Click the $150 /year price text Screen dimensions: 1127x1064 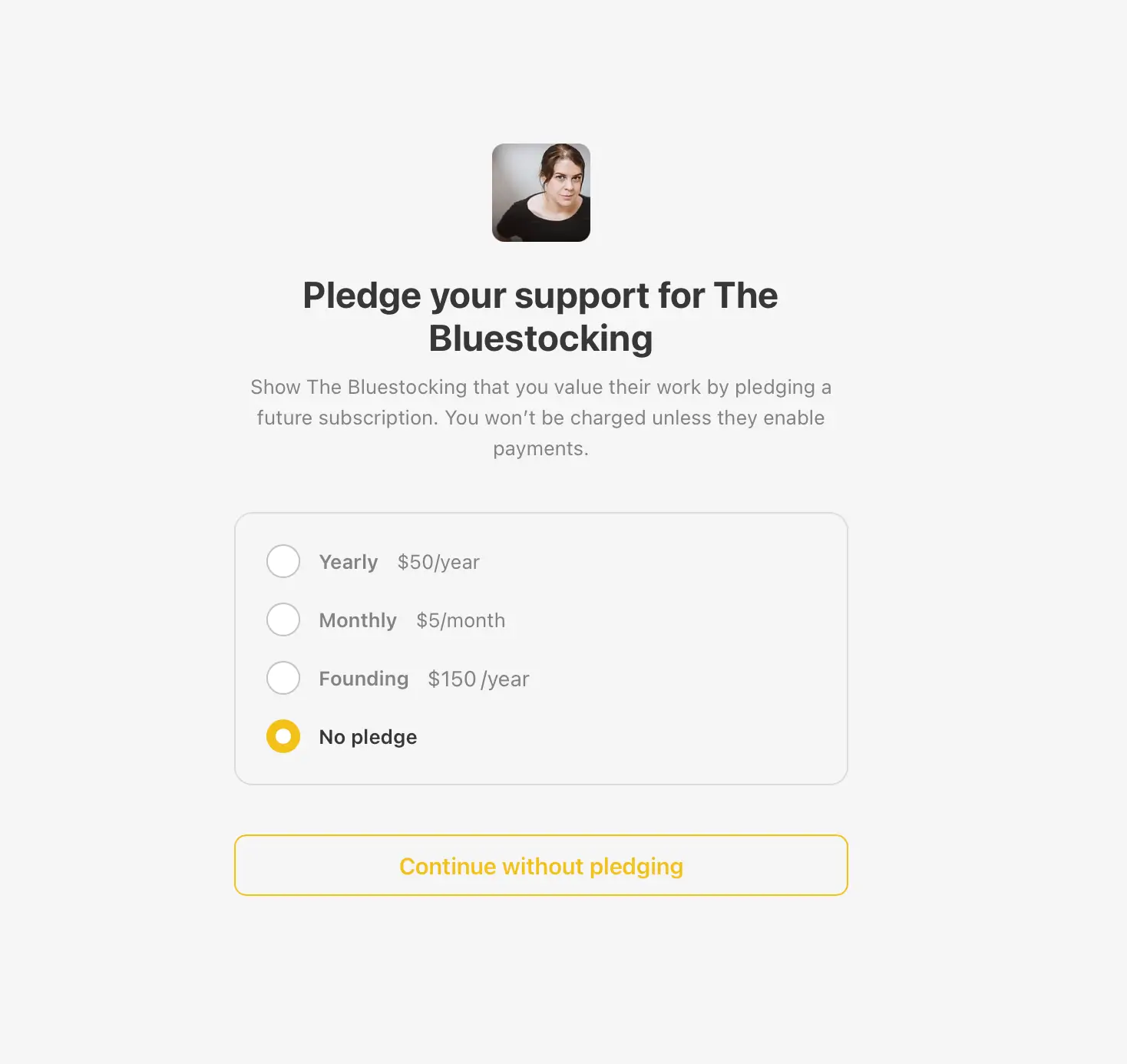tap(478, 679)
